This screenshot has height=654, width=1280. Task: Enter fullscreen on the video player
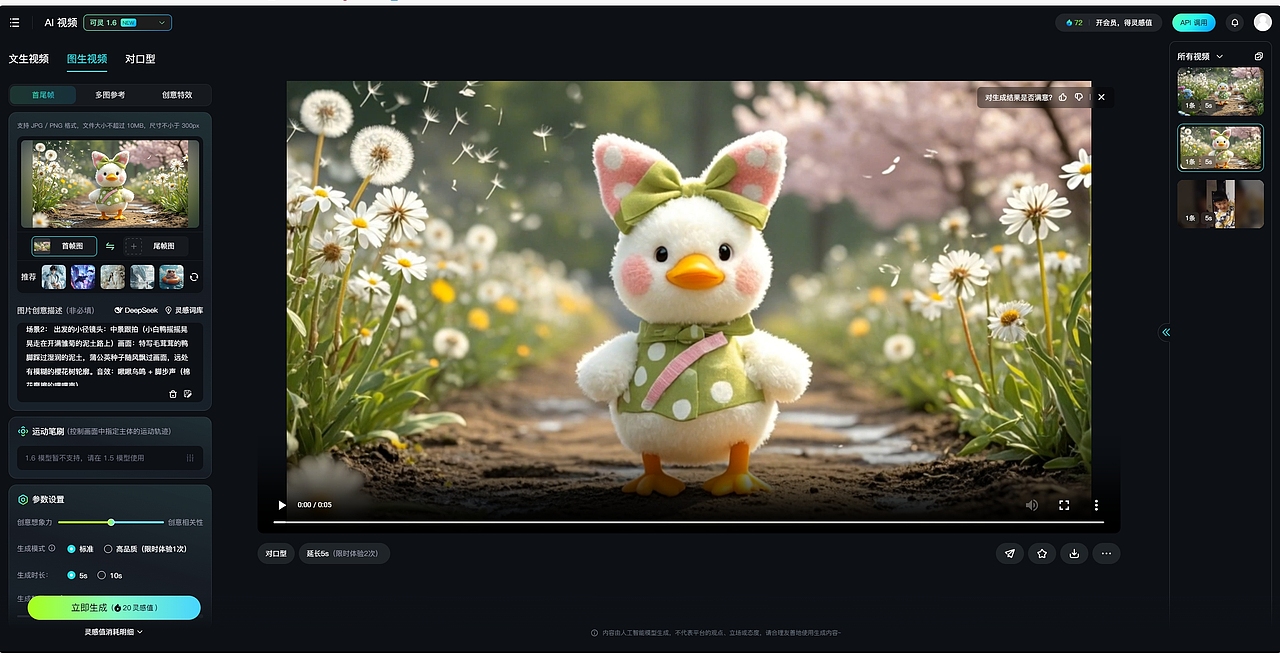[x=1064, y=505]
